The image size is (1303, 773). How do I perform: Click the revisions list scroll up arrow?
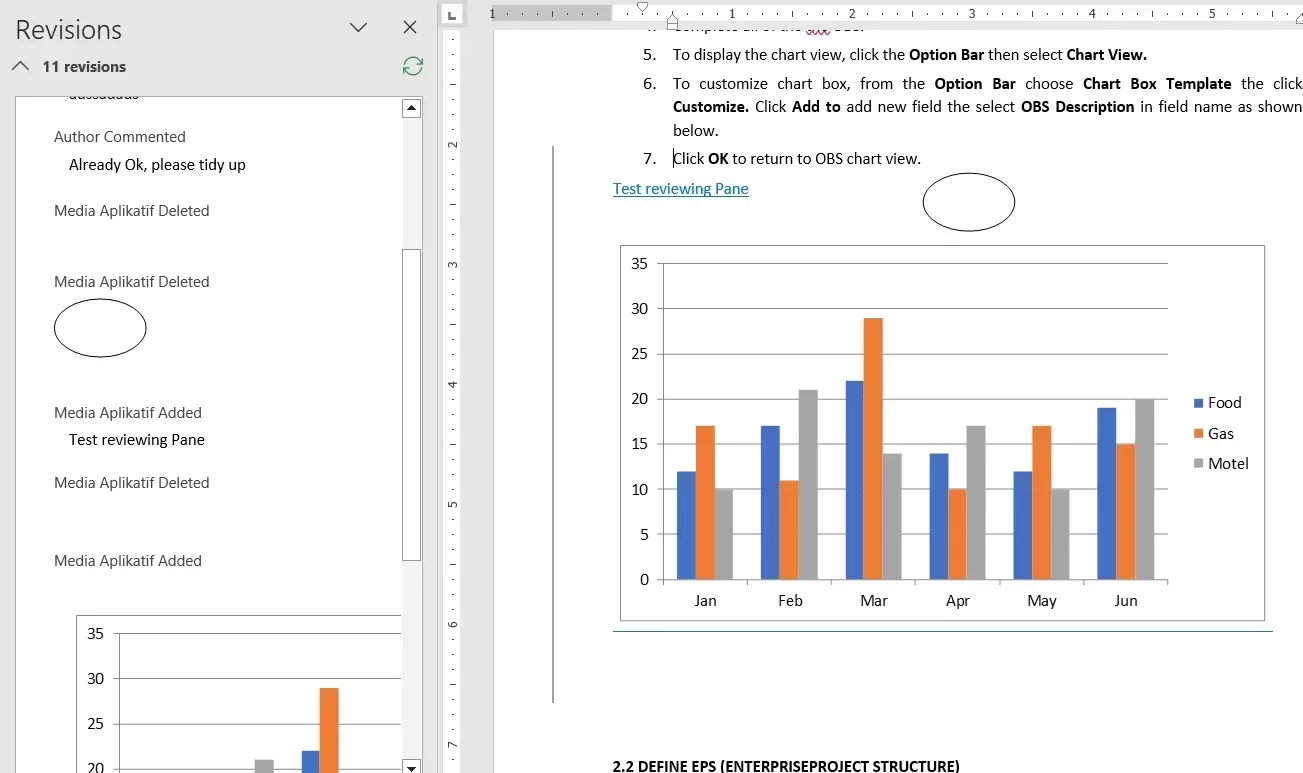[x=411, y=109]
